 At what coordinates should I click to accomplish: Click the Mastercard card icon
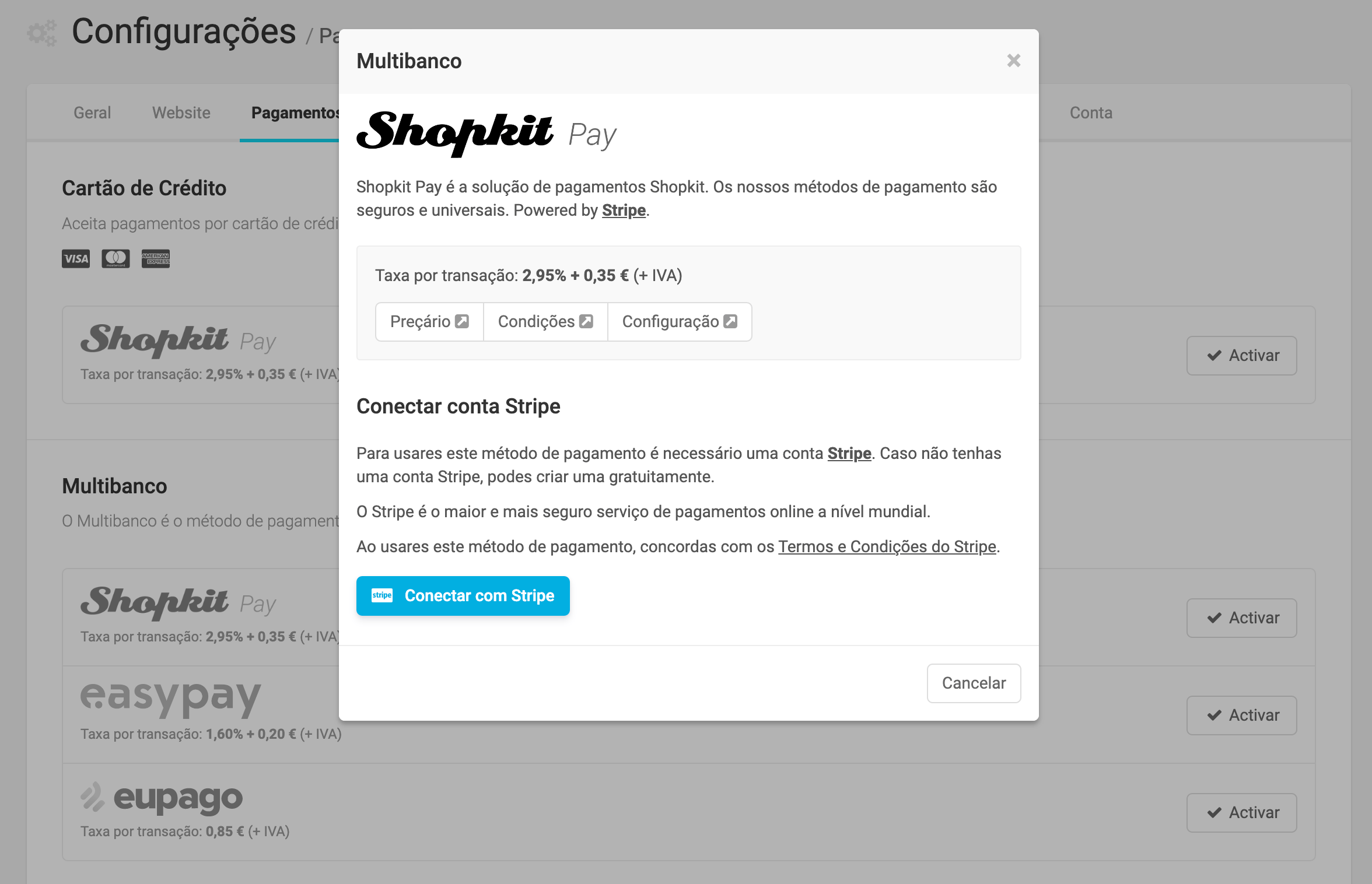pyautogui.click(x=116, y=258)
